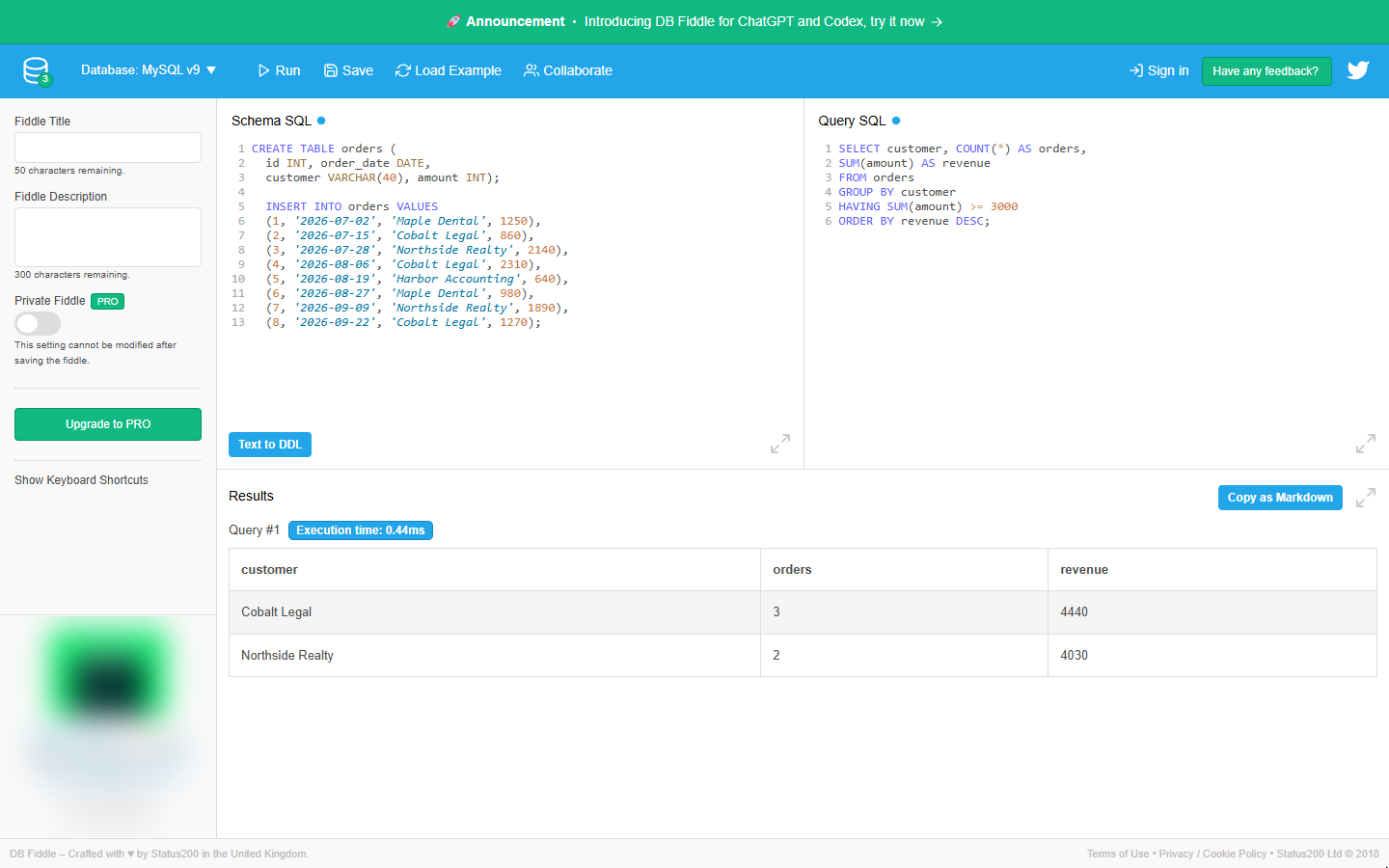Copy results with Copy as Markdown button

click(1280, 498)
